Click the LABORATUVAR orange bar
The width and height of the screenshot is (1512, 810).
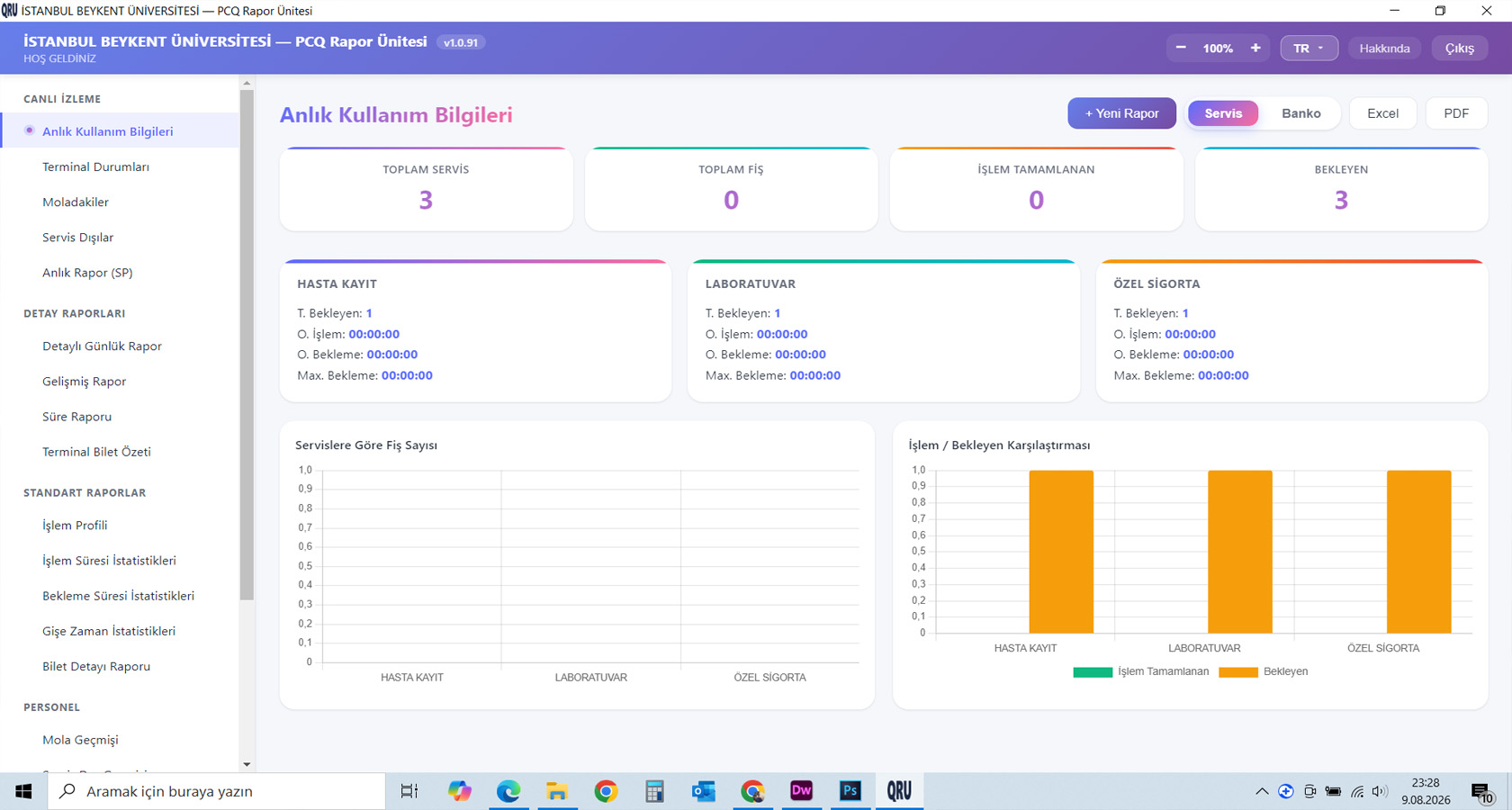1240,552
